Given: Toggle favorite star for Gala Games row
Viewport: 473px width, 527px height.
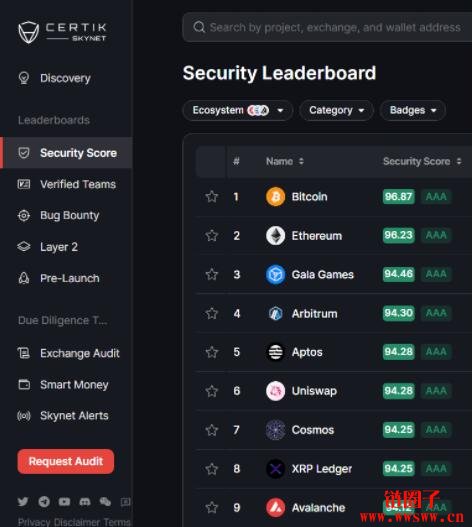Looking at the screenshot, I should (212, 275).
